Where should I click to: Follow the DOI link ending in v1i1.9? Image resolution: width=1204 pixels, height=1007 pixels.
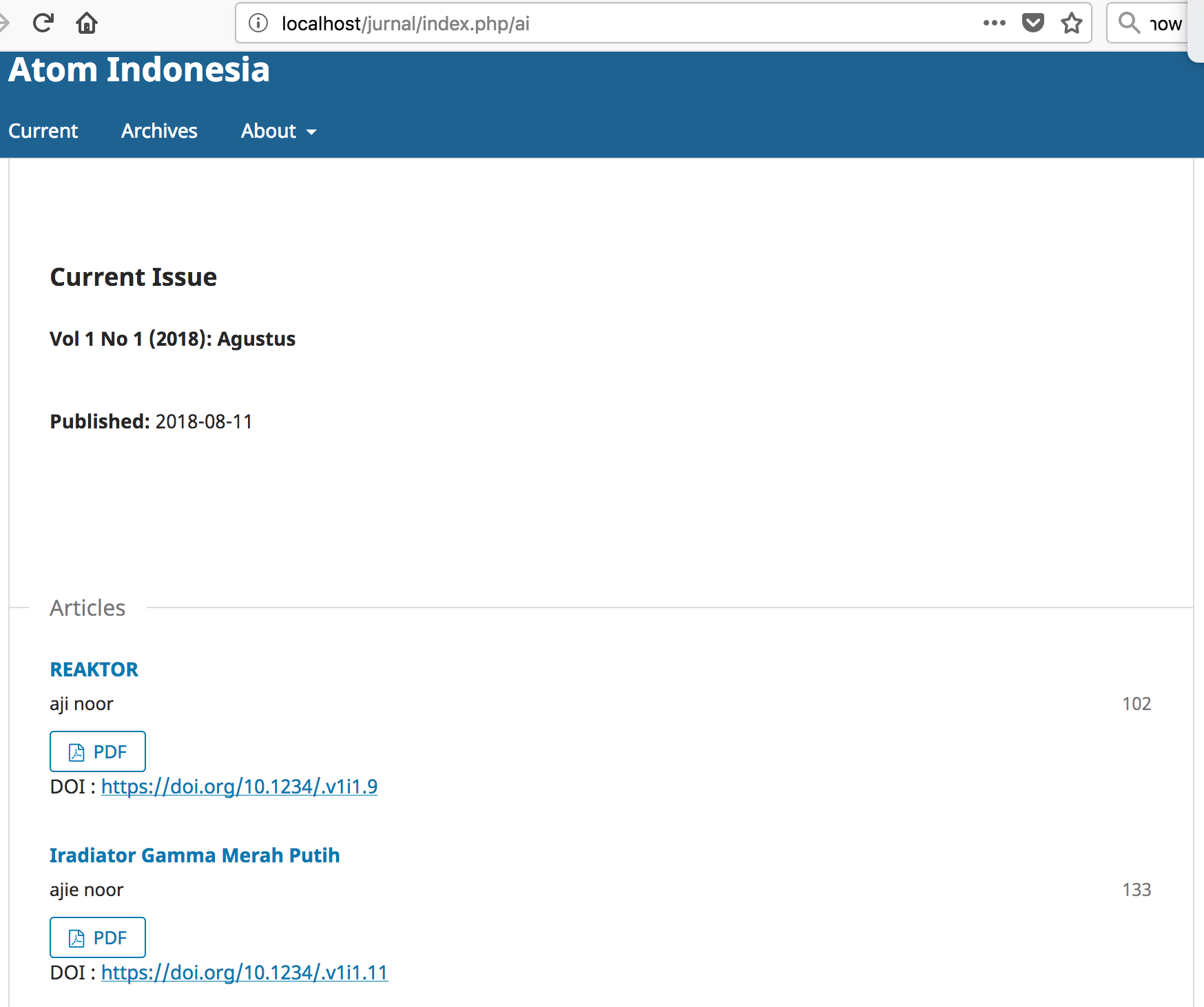point(239,787)
